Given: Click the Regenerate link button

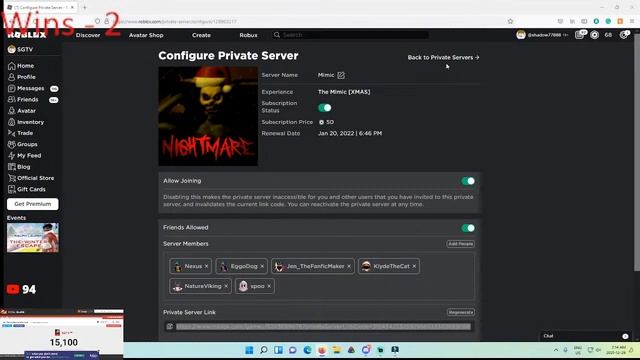Looking at the screenshot, I should point(460,312).
